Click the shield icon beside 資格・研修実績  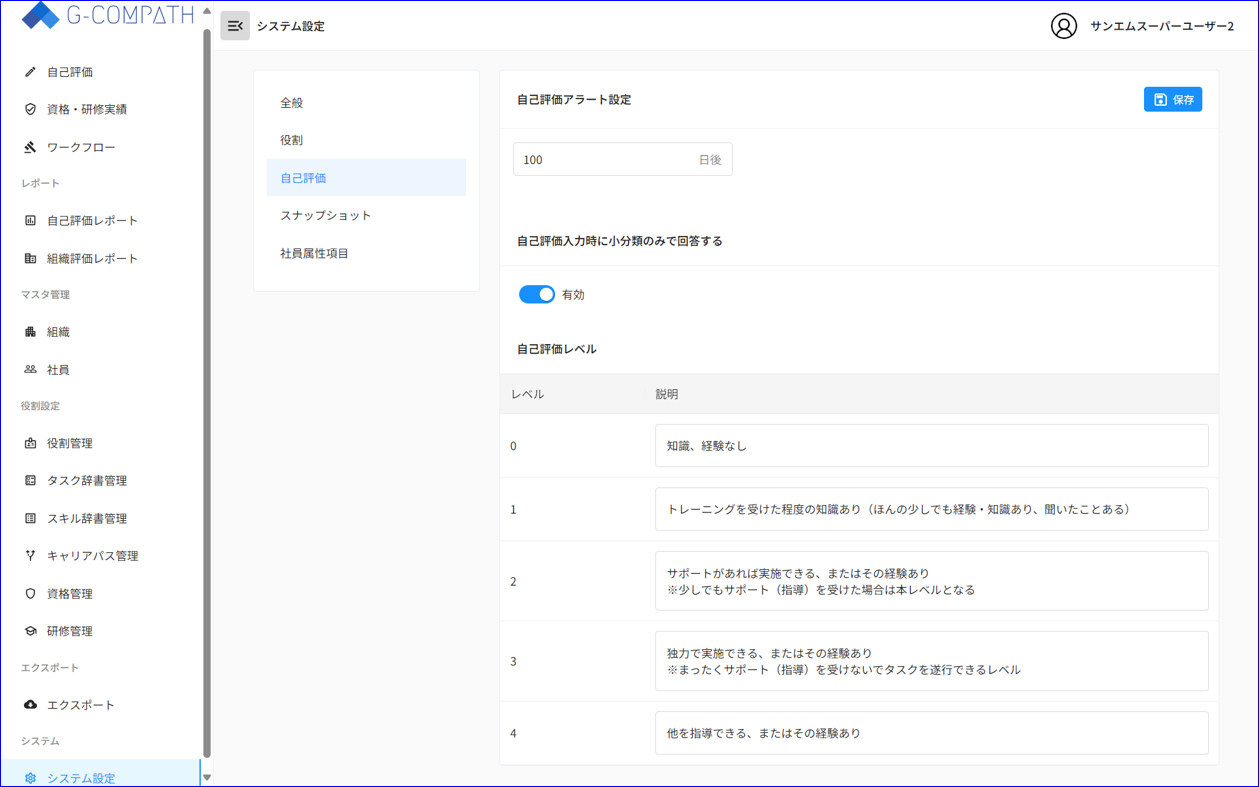(30, 109)
